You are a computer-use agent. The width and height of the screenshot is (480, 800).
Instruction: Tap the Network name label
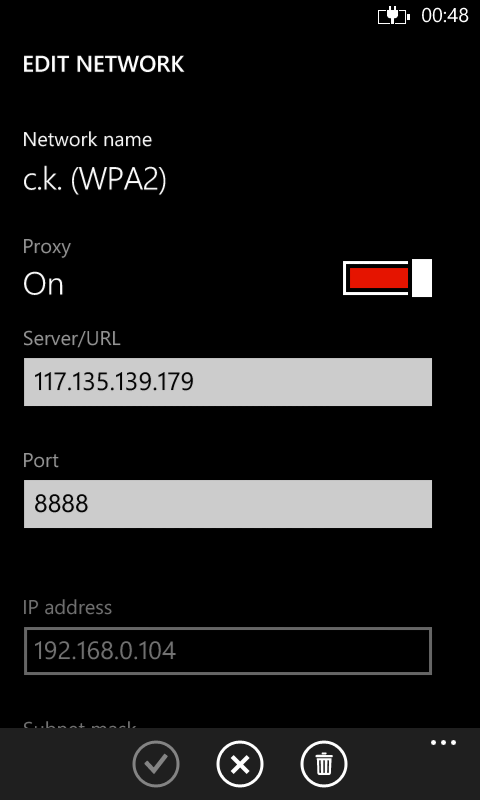click(87, 139)
